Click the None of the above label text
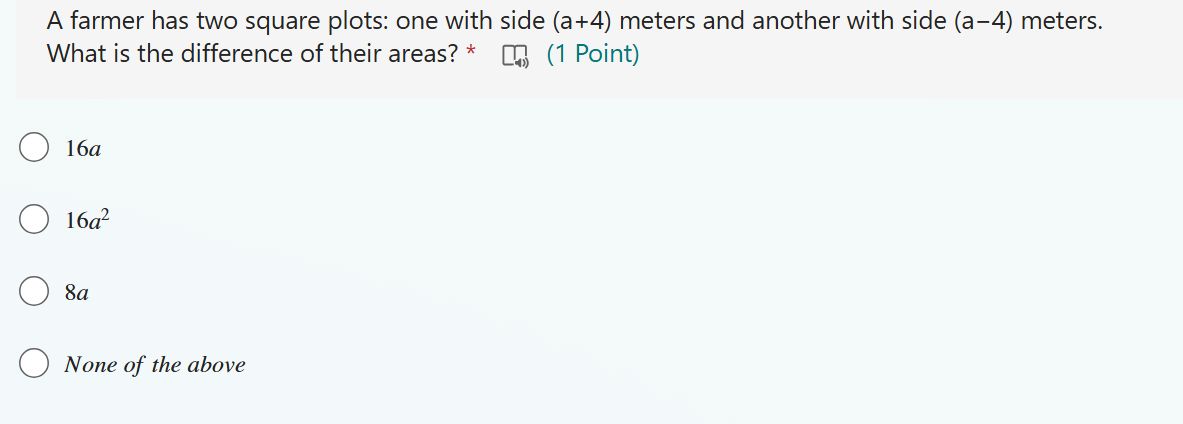This screenshot has height=424, width=1183. click(155, 365)
